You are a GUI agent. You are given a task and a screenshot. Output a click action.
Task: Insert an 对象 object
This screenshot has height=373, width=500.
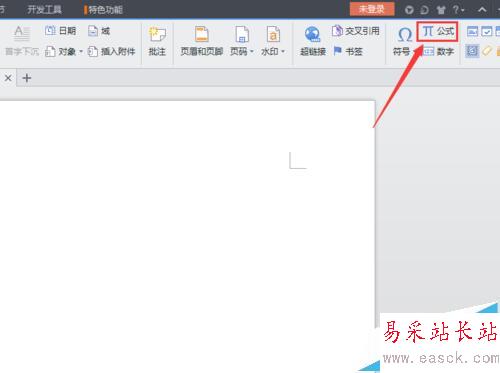(x=60, y=51)
